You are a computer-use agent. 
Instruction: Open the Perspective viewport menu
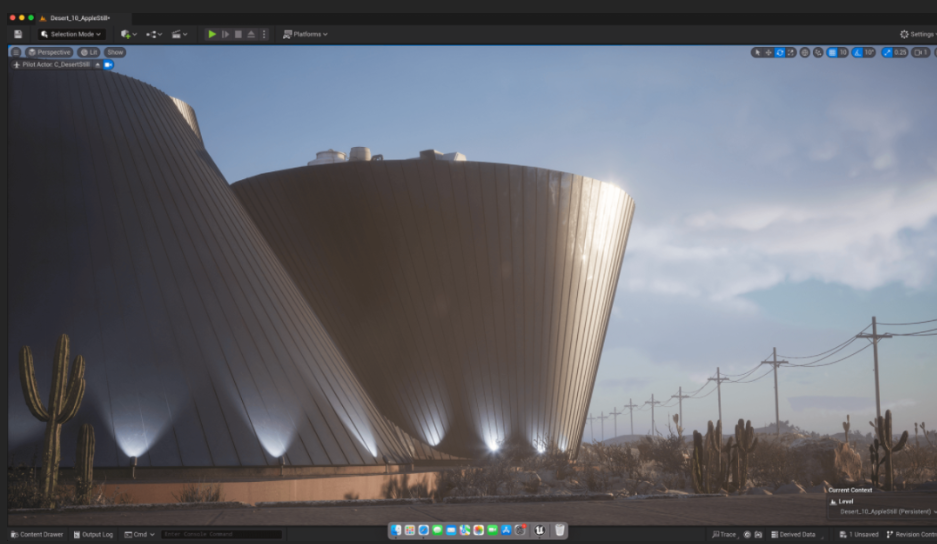click(49, 52)
